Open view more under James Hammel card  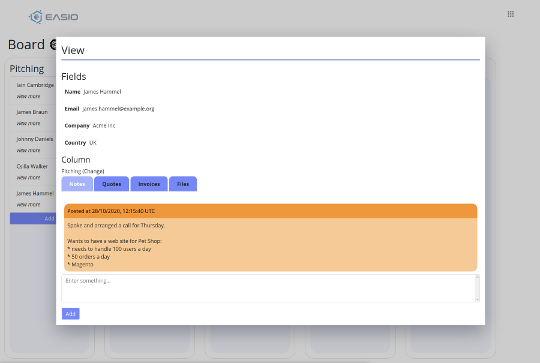click(x=28, y=205)
